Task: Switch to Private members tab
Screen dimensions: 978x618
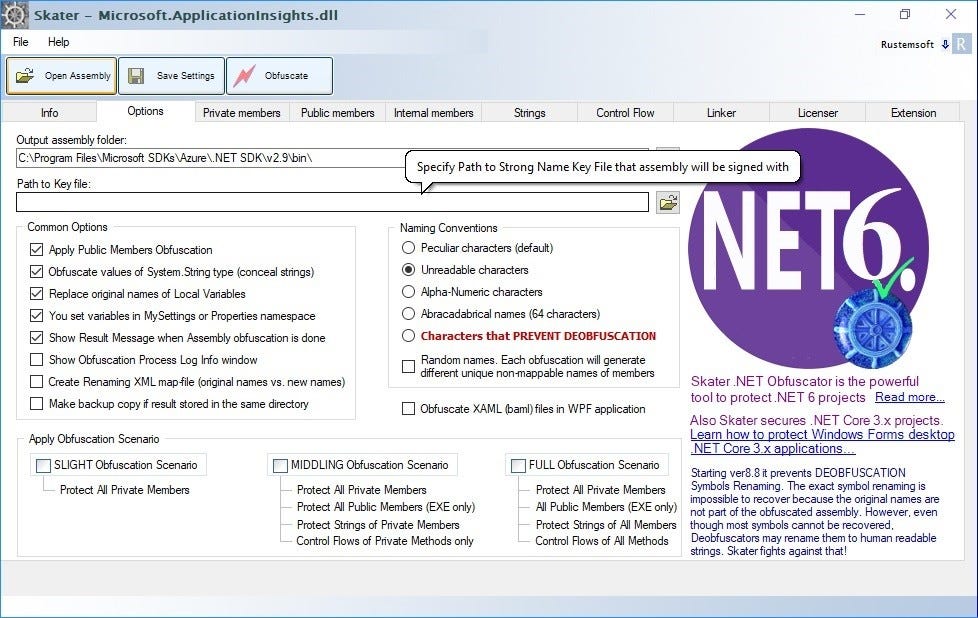Action: pos(241,113)
